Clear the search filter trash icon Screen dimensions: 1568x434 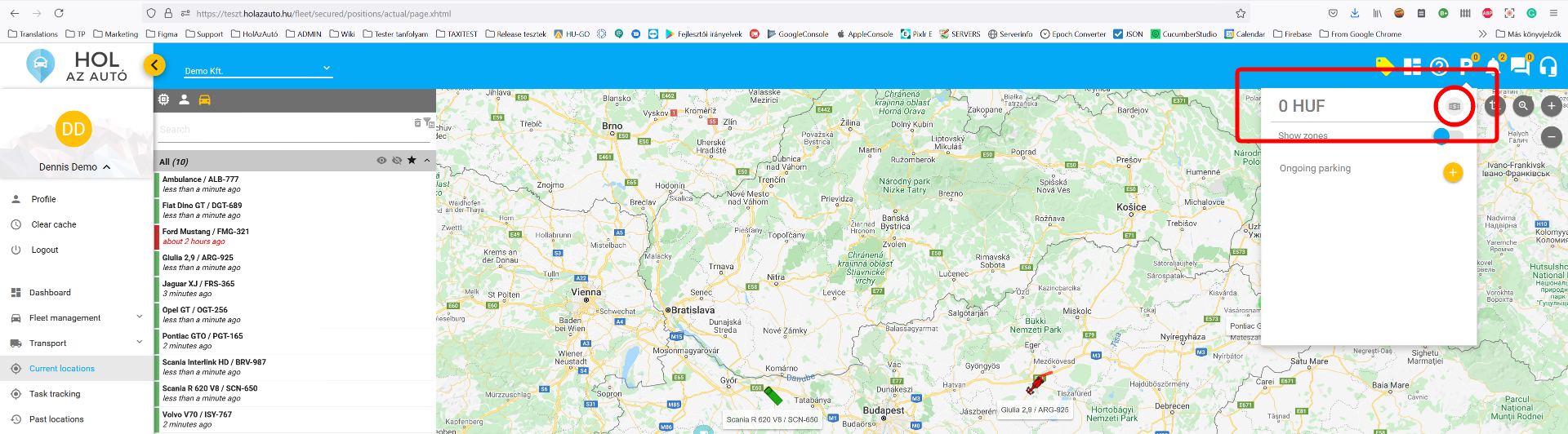tap(417, 123)
